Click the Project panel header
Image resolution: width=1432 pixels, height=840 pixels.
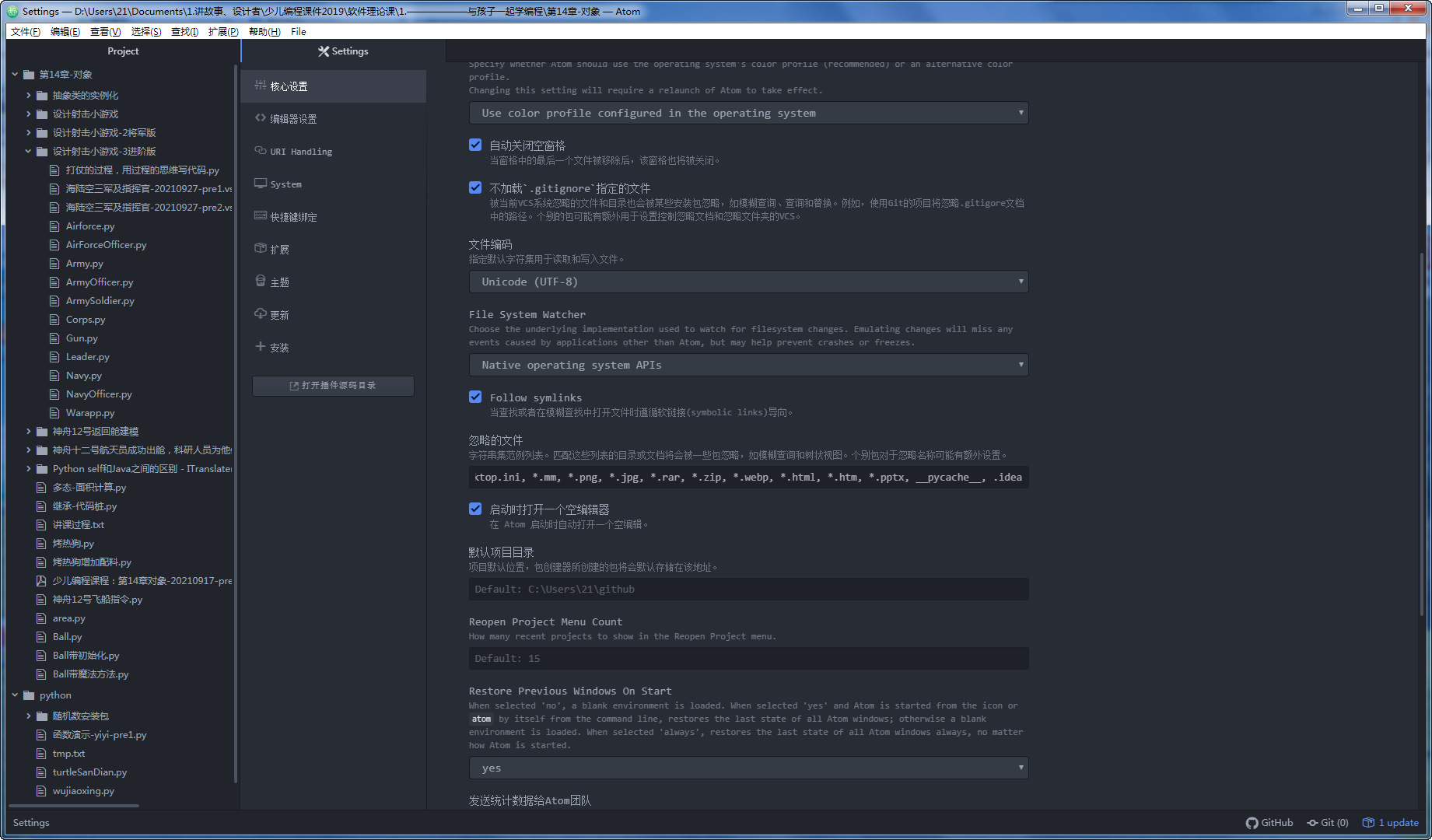point(123,51)
